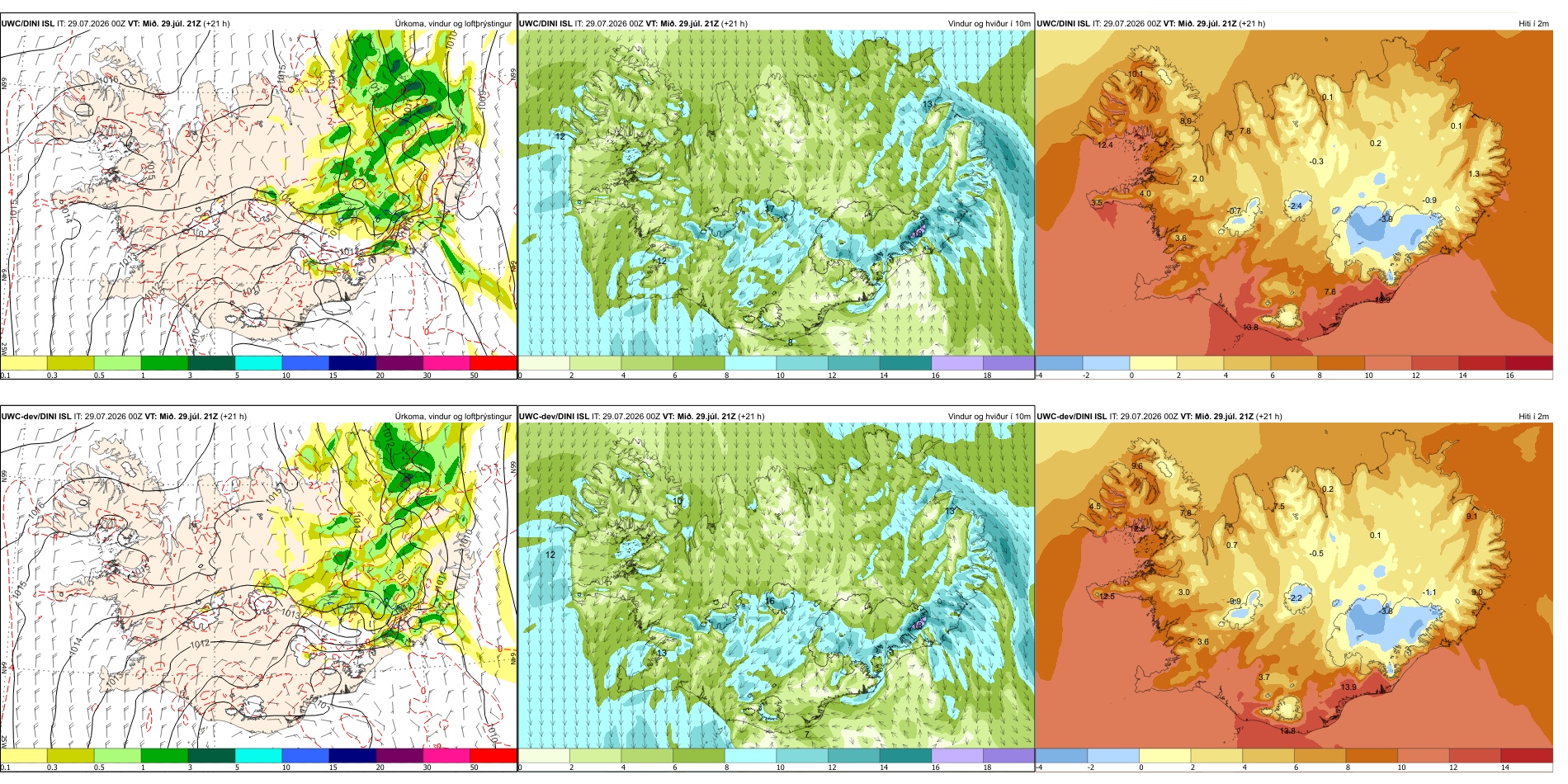
Task: Open the UWC wind and gusts map panel
Action: click(776, 194)
